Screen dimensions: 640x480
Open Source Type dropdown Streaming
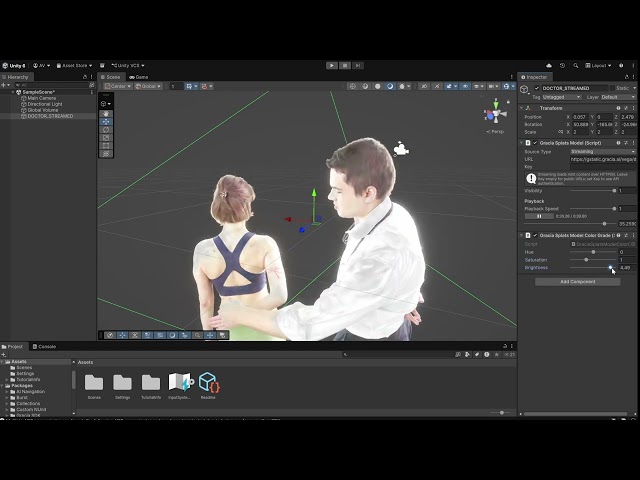(603, 151)
